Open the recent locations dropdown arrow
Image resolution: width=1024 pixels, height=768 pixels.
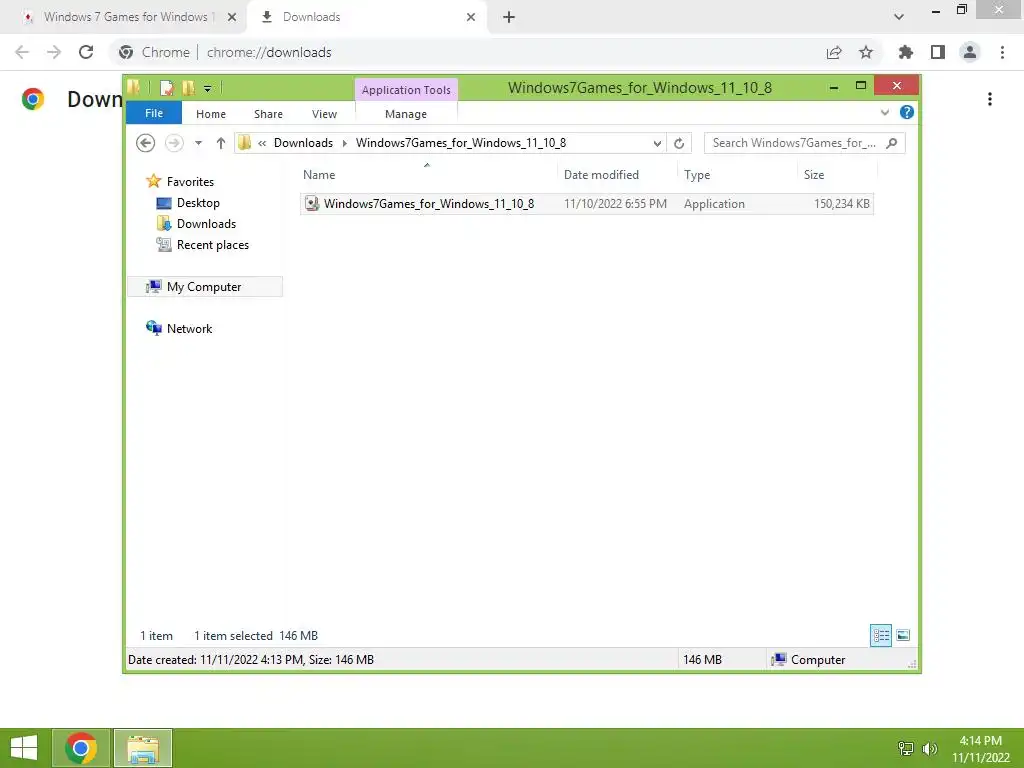198,143
